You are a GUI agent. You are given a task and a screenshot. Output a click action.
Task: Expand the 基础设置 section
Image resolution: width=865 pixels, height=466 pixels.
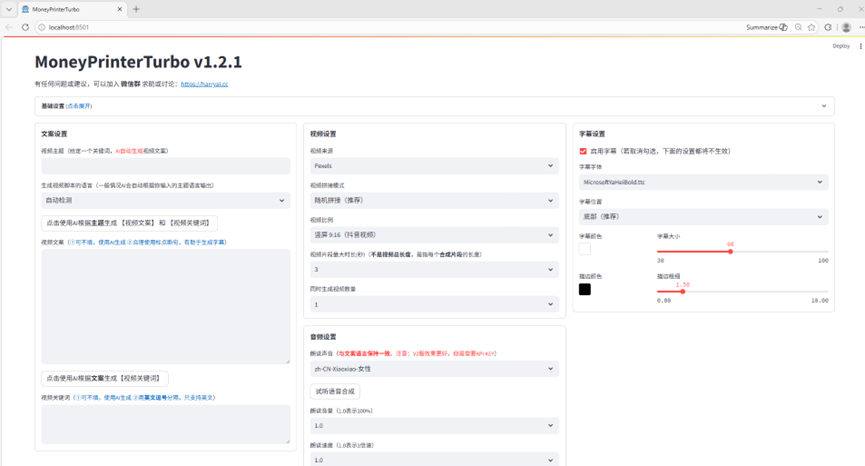(435, 106)
